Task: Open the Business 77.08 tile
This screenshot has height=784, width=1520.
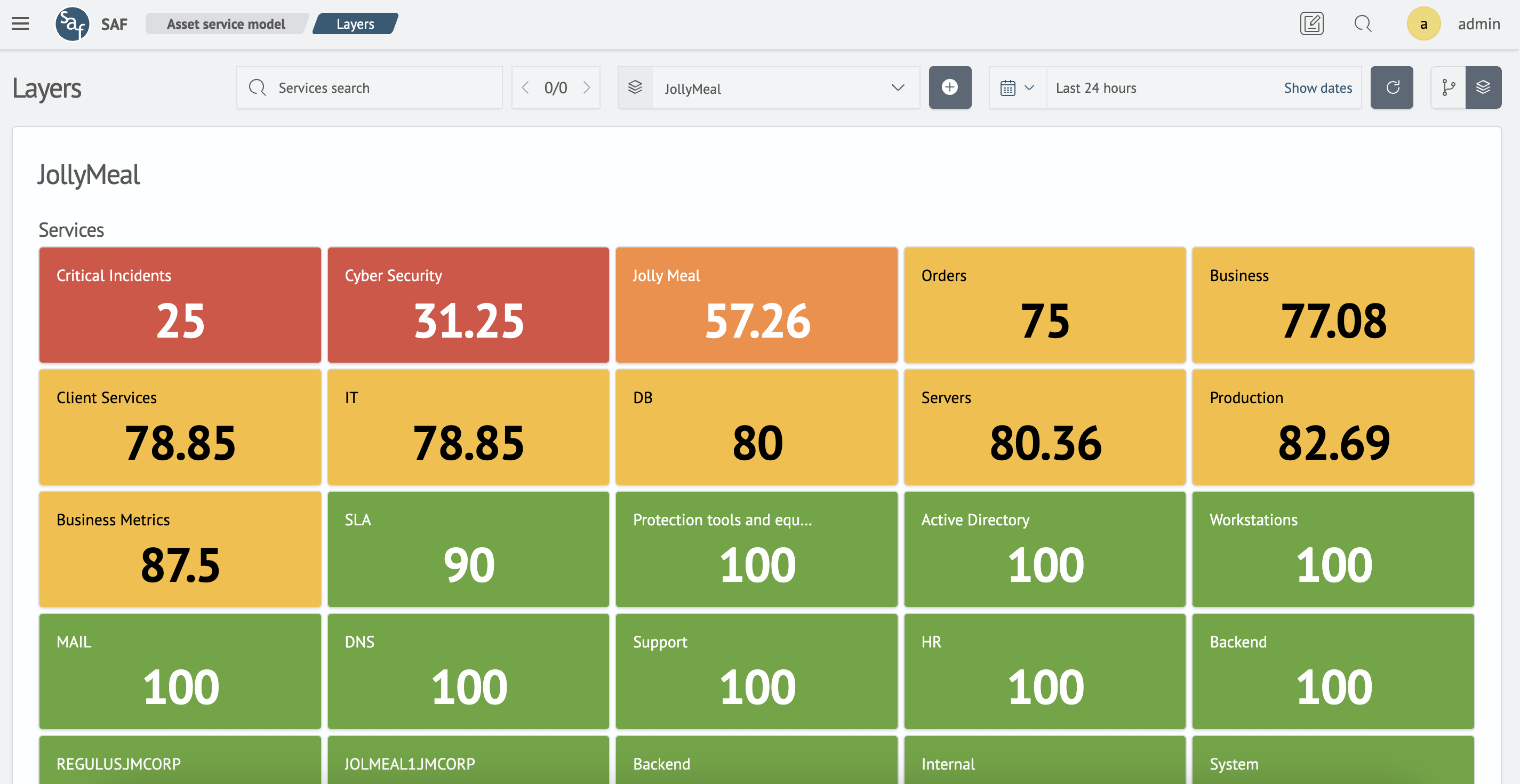Action: pyautogui.click(x=1333, y=305)
